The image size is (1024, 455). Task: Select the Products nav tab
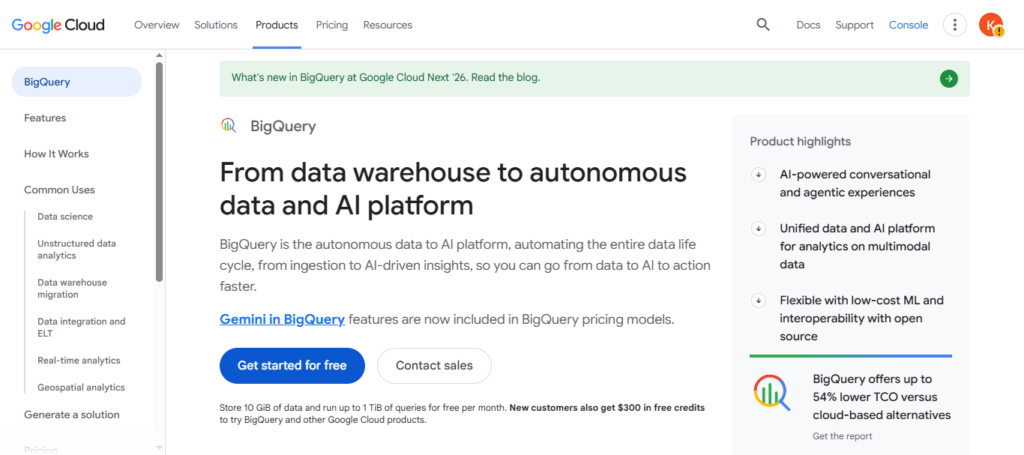[277, 25]
